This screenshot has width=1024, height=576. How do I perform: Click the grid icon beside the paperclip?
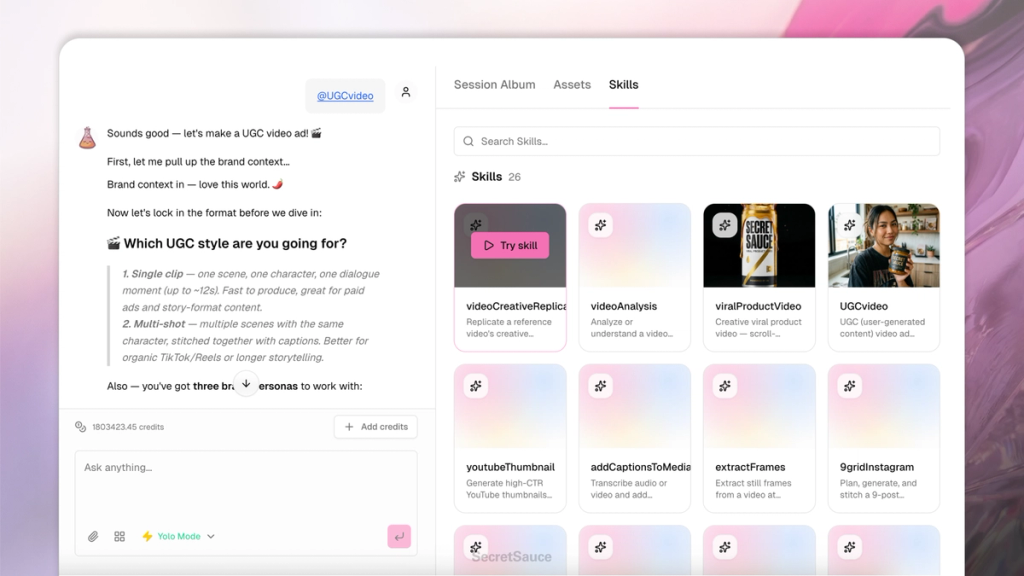point(119,536)
